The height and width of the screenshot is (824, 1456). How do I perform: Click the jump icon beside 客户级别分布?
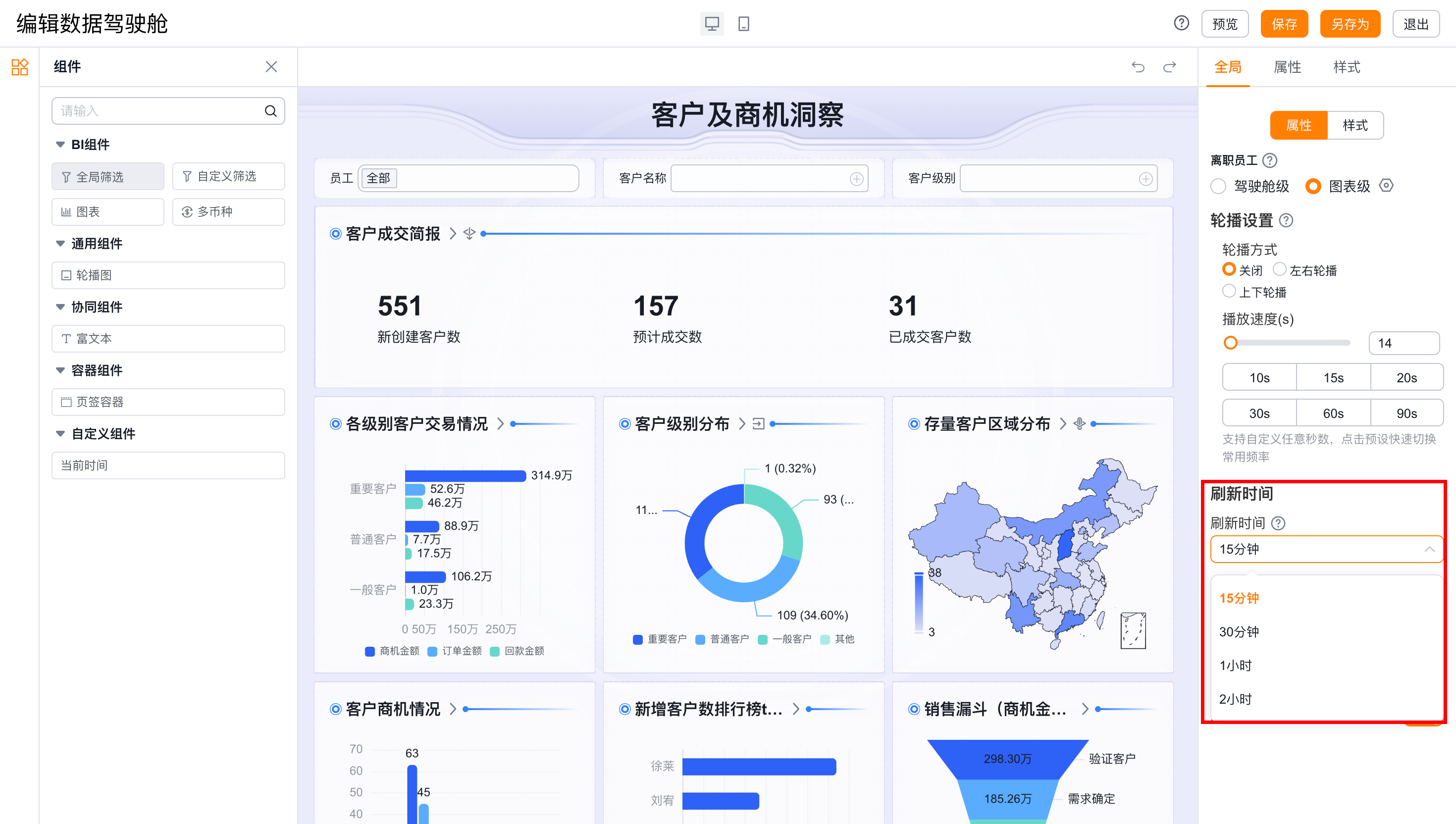coord(758,424)
